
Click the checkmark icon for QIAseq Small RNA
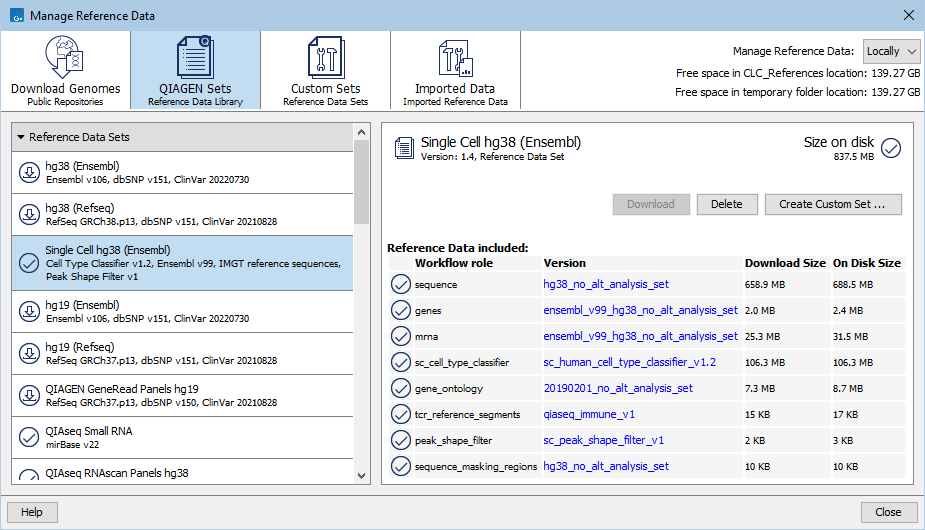click(x=29, y=437)
